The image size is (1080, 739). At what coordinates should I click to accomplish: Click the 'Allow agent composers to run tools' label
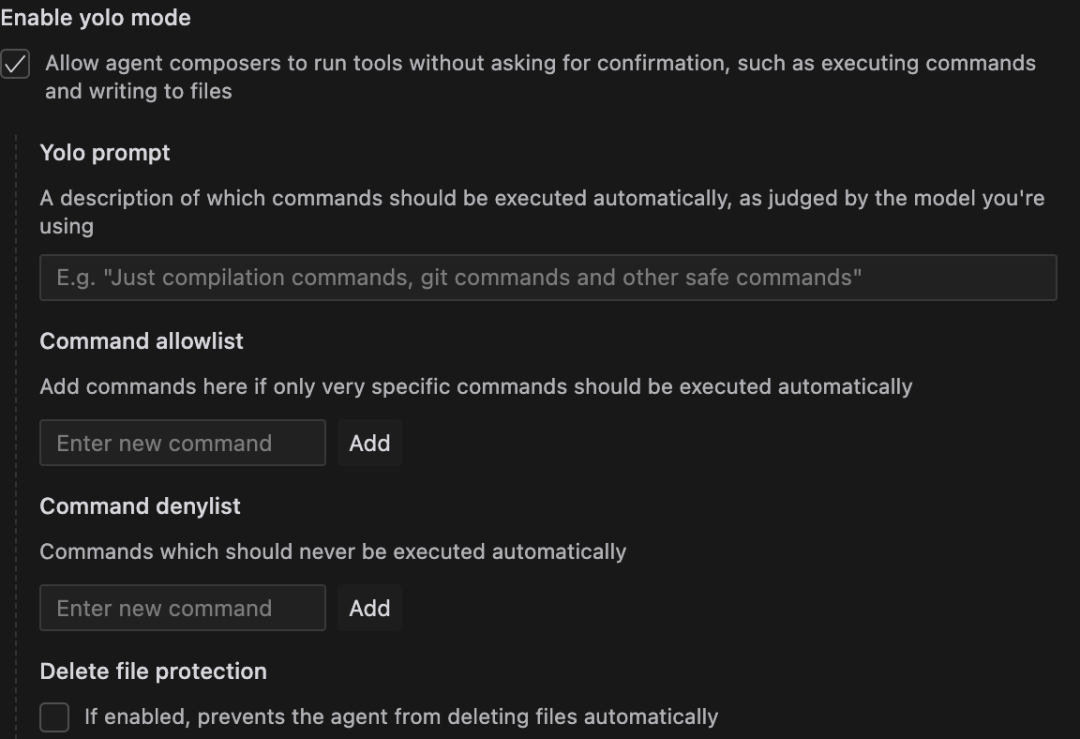click(540, 76)
